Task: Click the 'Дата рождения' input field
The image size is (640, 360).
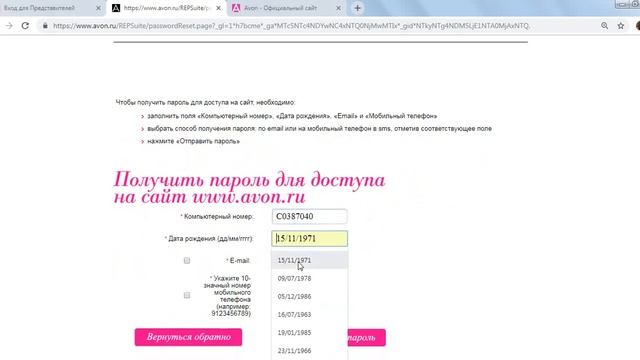Action: 309,238
